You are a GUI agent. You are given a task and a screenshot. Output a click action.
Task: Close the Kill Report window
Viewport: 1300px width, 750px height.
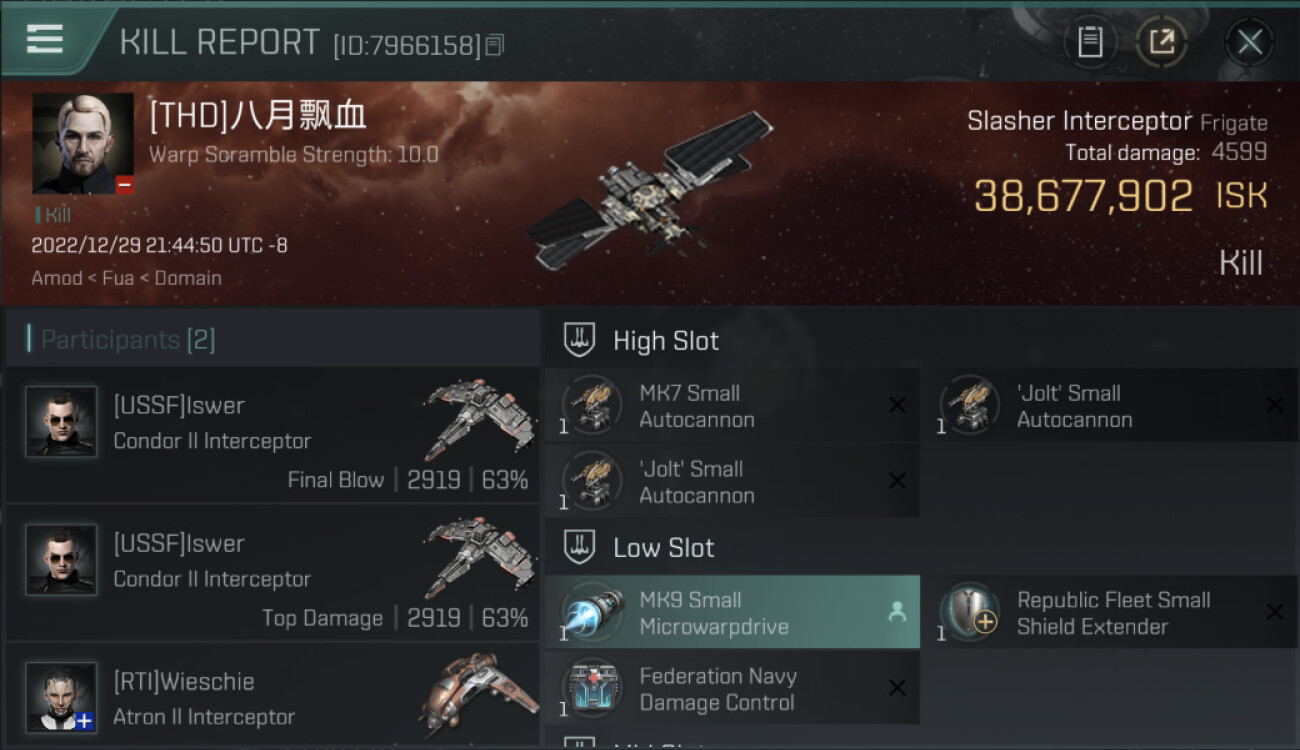[x=1249, y=42]
